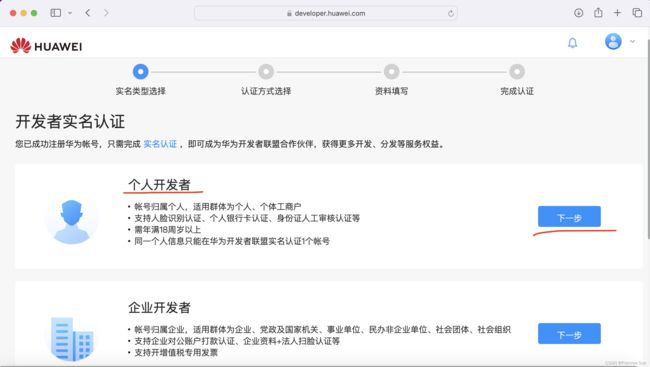Select the 完成认证 step circle
This screenshot has width=650, height=367.
tap(517, 71)
